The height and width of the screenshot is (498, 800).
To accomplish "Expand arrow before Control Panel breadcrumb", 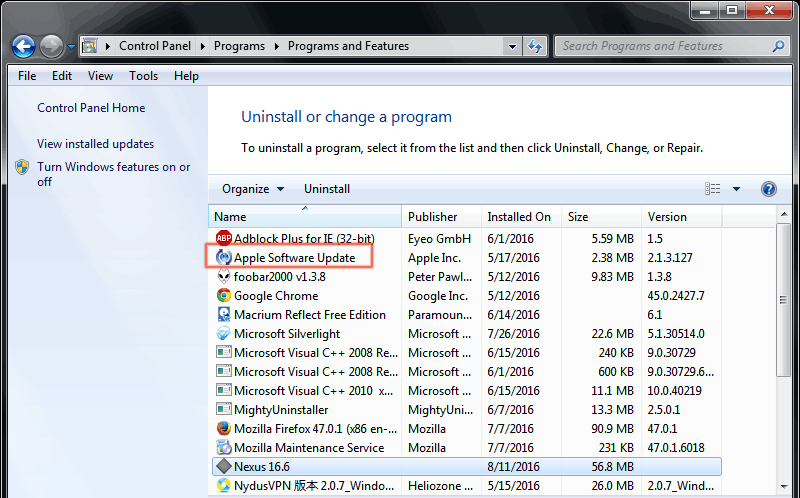I will coord(108,46).
